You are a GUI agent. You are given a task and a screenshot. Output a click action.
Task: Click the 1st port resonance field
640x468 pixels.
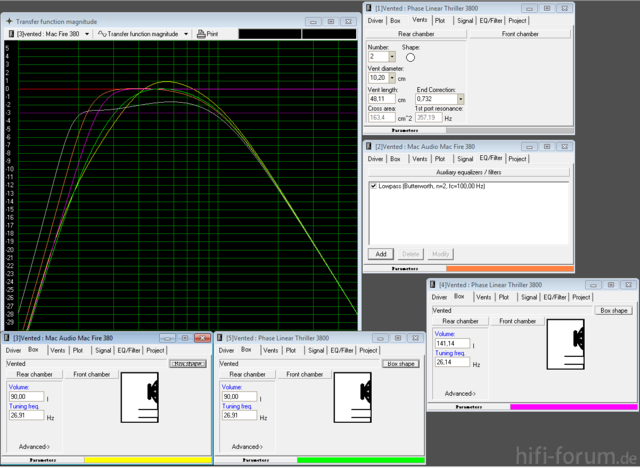[429, 118]
